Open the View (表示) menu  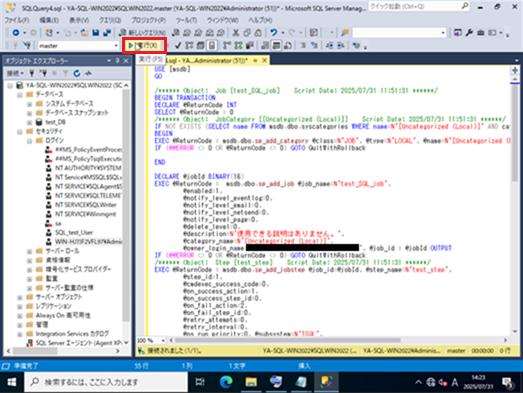point(79,20)
